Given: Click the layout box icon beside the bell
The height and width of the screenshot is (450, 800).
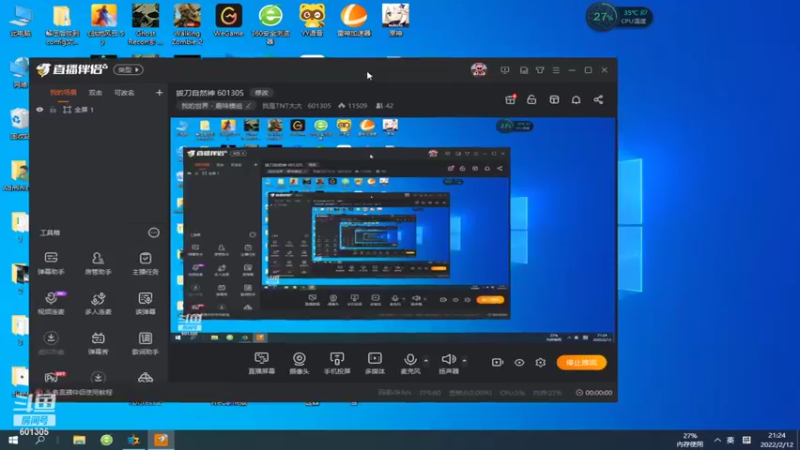Looking at the screenshot, I should tap(554, 99).
